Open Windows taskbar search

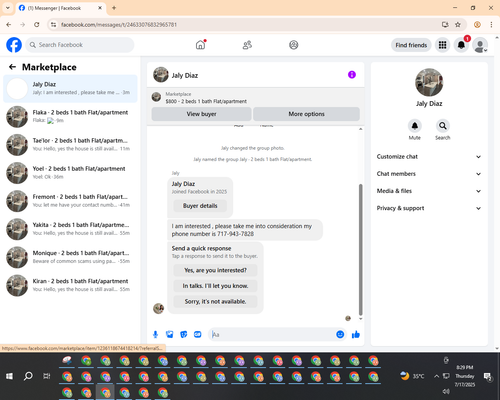pos(28,376)
